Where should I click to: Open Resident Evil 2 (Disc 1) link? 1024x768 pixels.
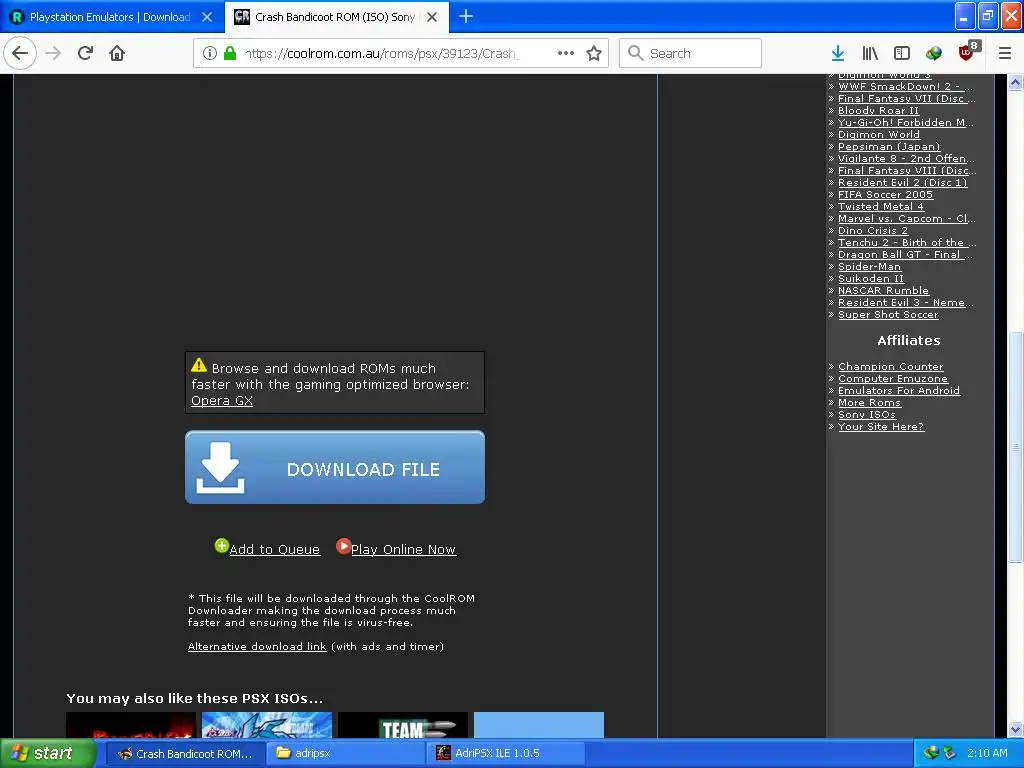click(x=903, y=182)
